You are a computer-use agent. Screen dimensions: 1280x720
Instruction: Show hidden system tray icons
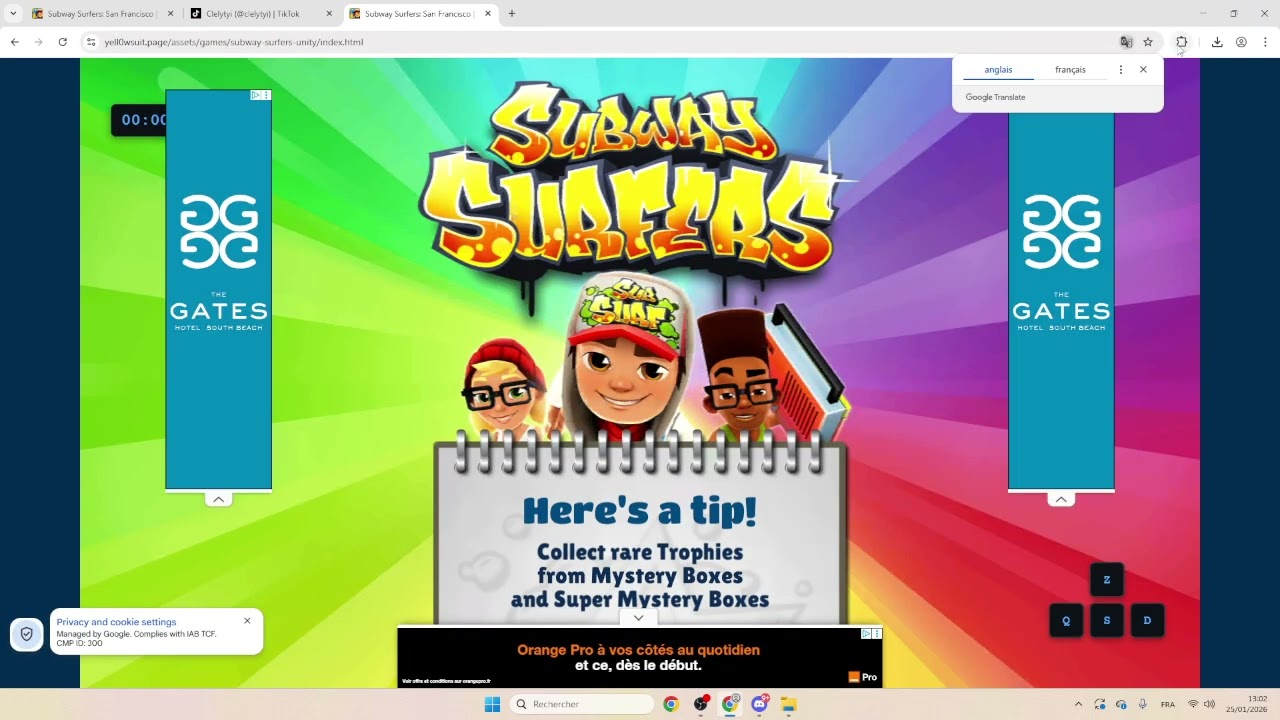[x=1078, y=704]
